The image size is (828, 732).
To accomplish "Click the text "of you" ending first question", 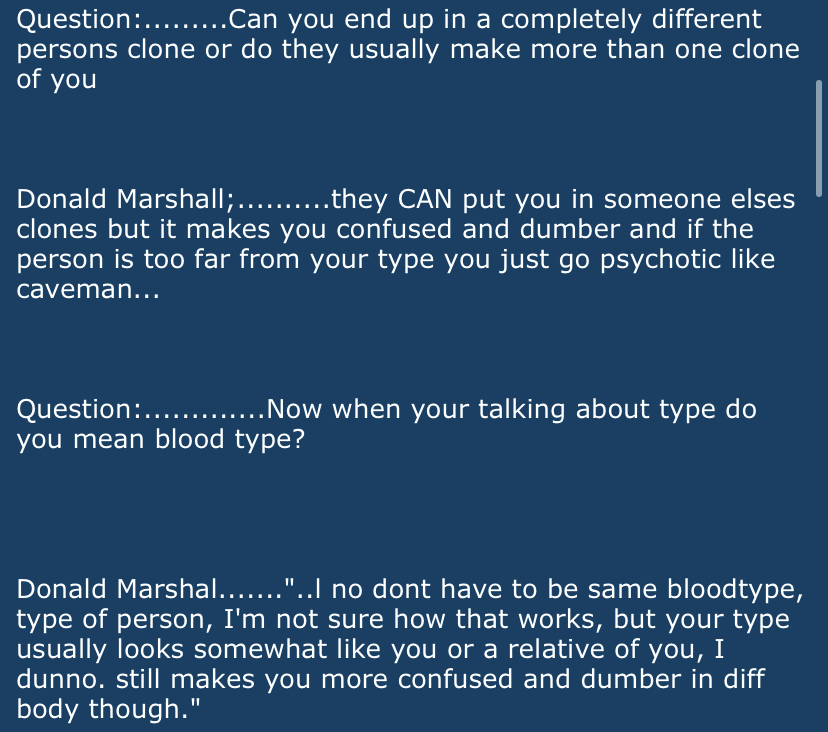I will coord(57,80).
